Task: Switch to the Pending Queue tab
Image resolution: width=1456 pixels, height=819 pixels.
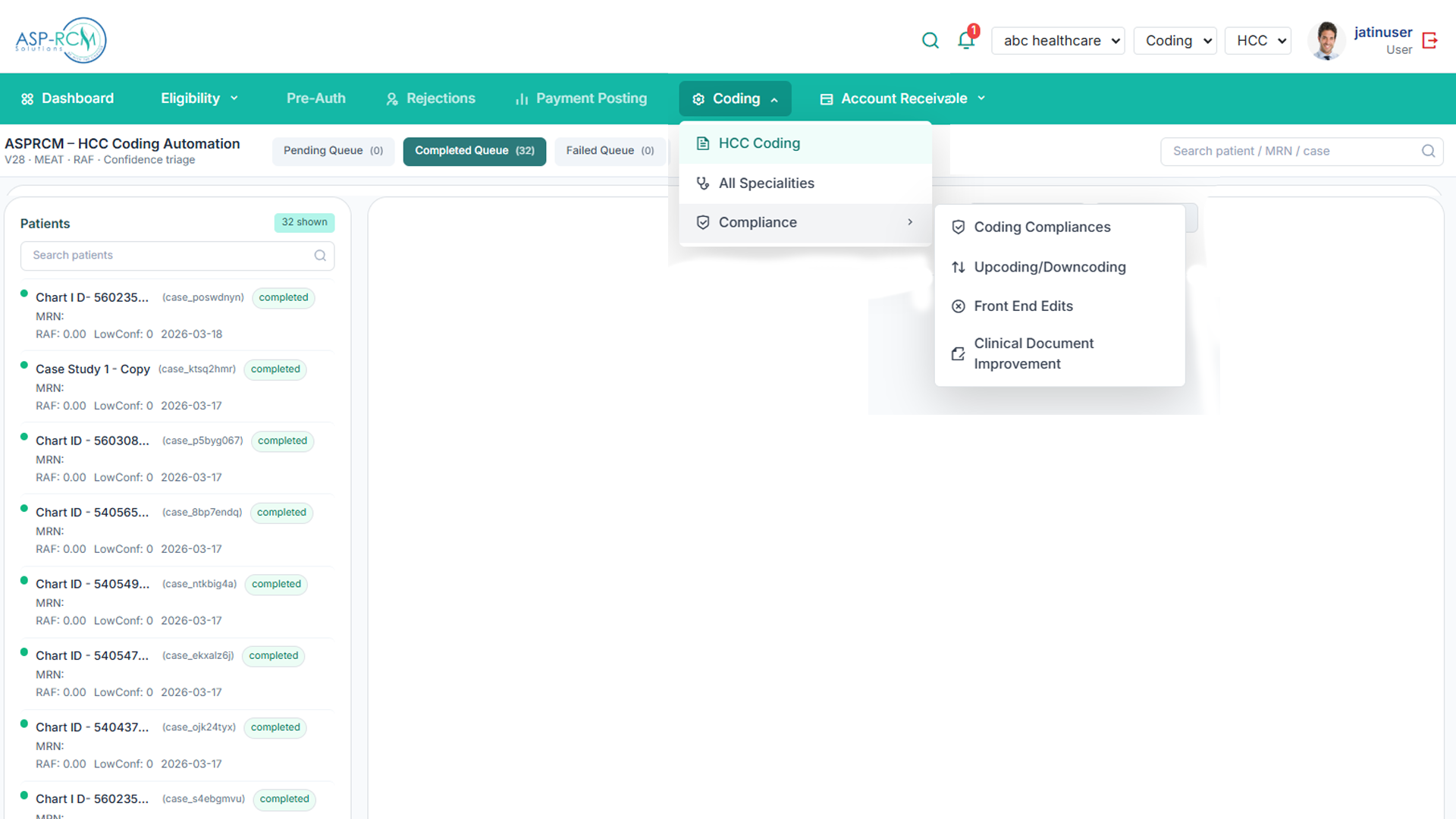Action: tap(333, 151)
